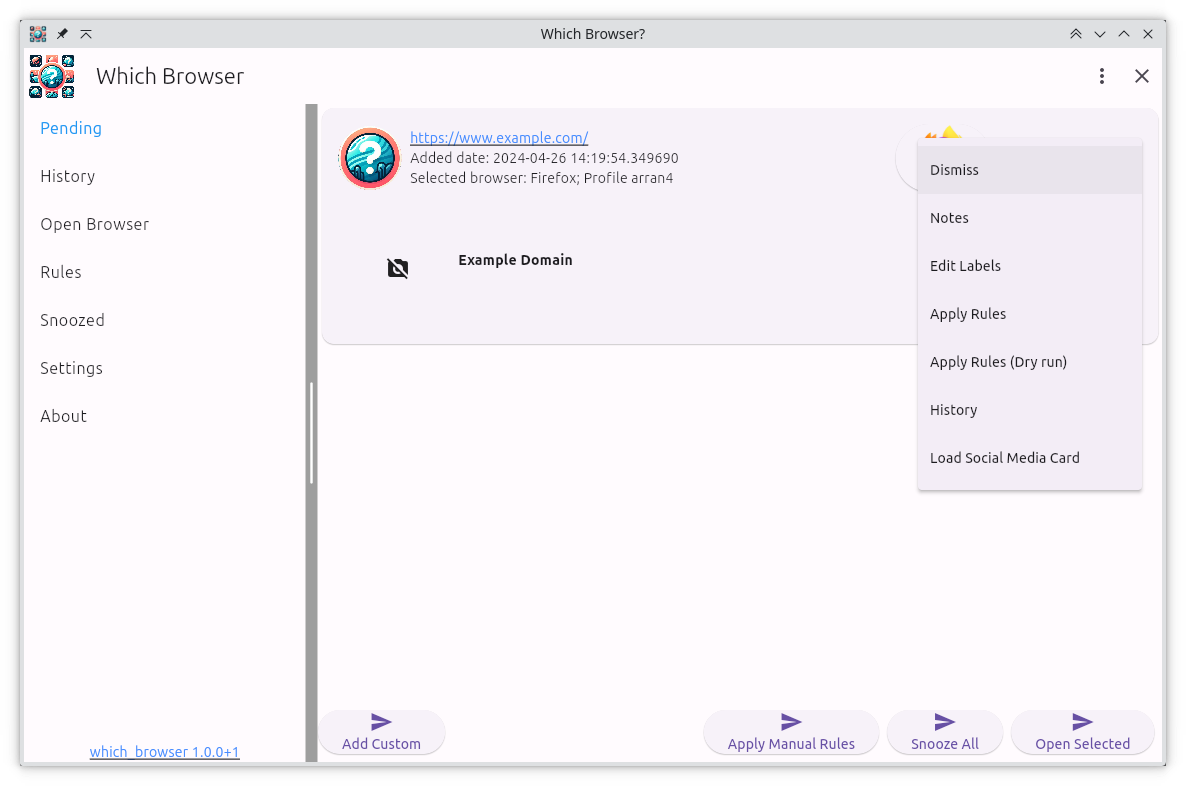Click the Which Browser logo in header
1186x786 pixels.
[52, 76]
